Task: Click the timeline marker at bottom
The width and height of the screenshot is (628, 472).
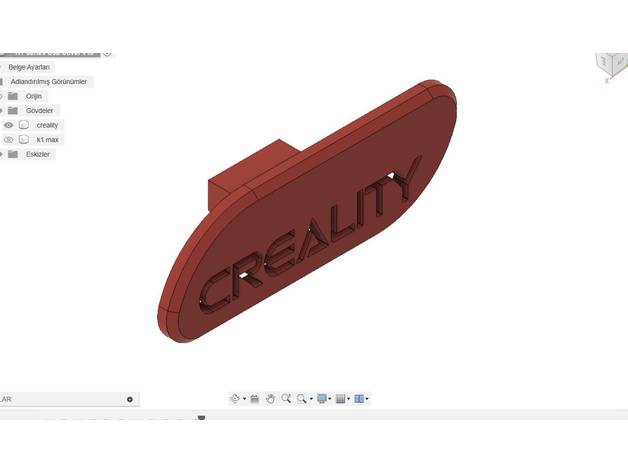Action: click(x=201, y=418)
